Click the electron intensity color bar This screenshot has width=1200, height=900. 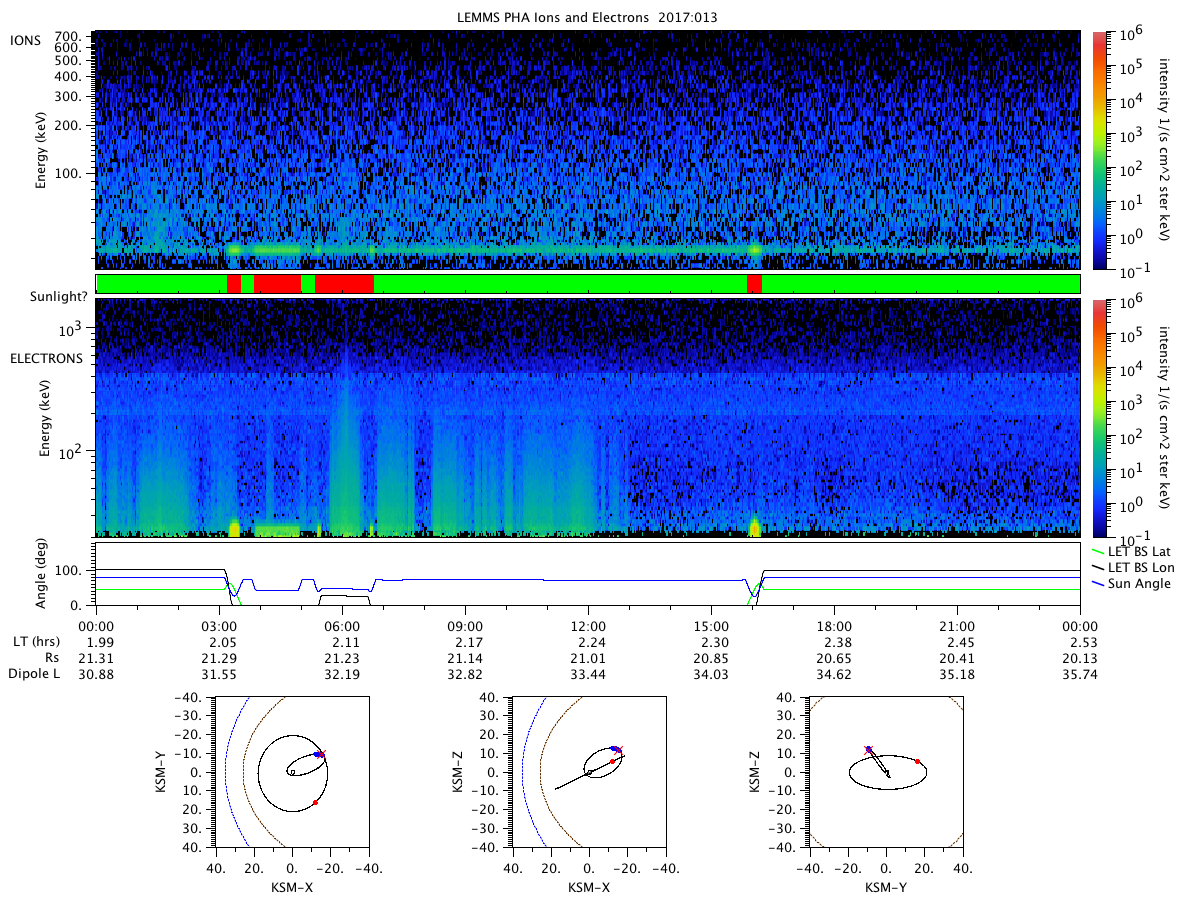[1099, 417]
